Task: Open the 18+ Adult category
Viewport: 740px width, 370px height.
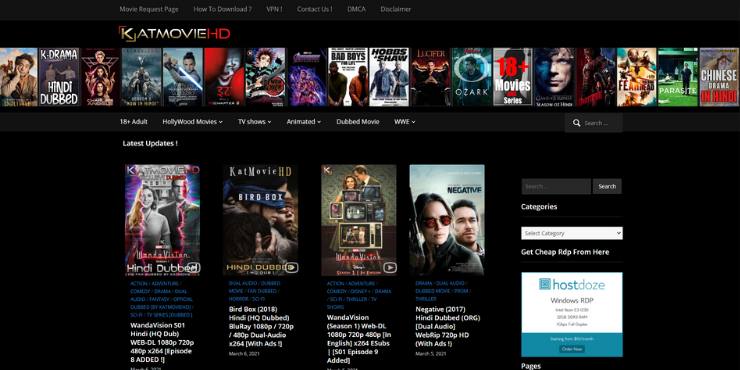Action: (134, 122)
